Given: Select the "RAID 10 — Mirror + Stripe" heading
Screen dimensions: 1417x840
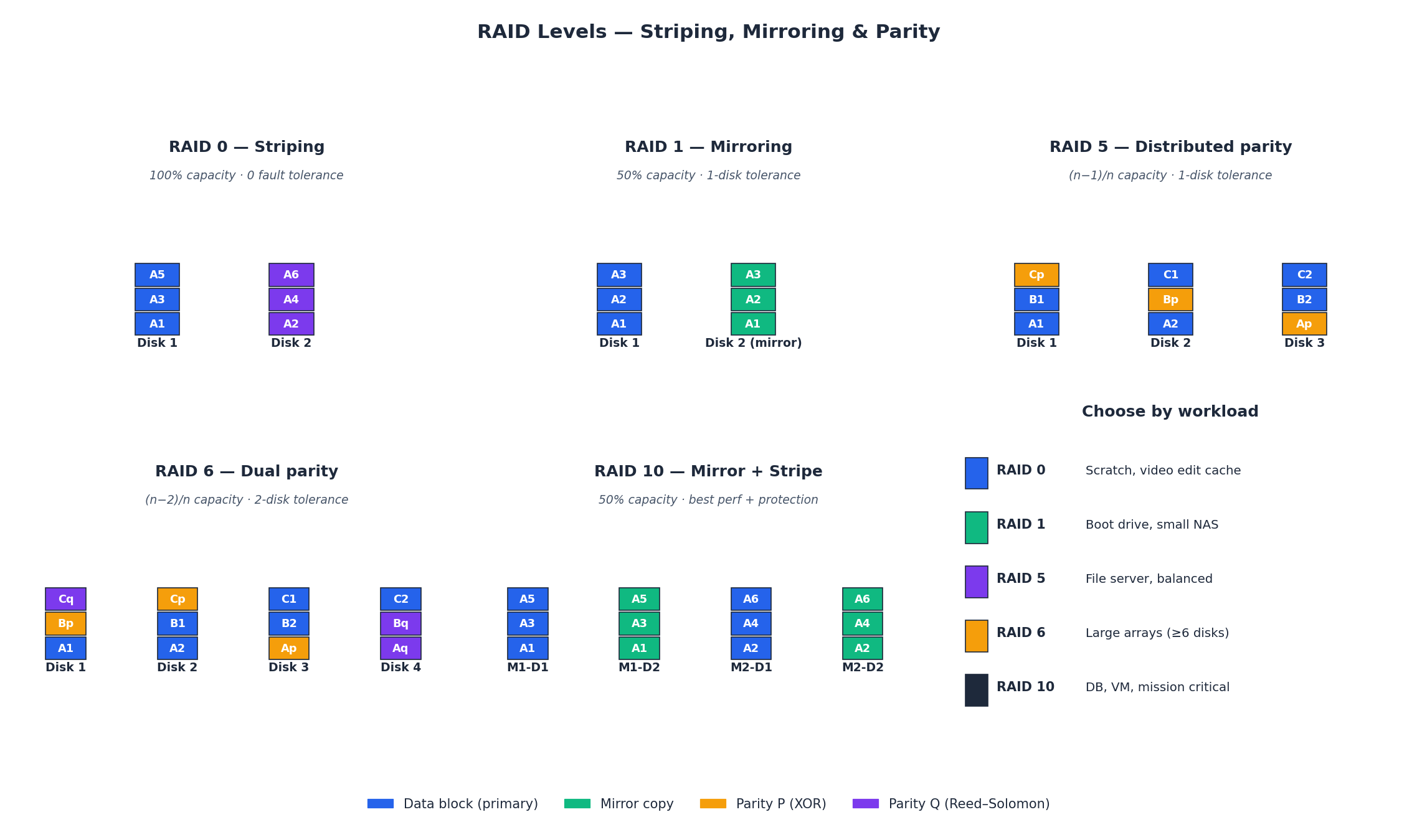Looking at the screenshot, I should click(x=708, y=471).
